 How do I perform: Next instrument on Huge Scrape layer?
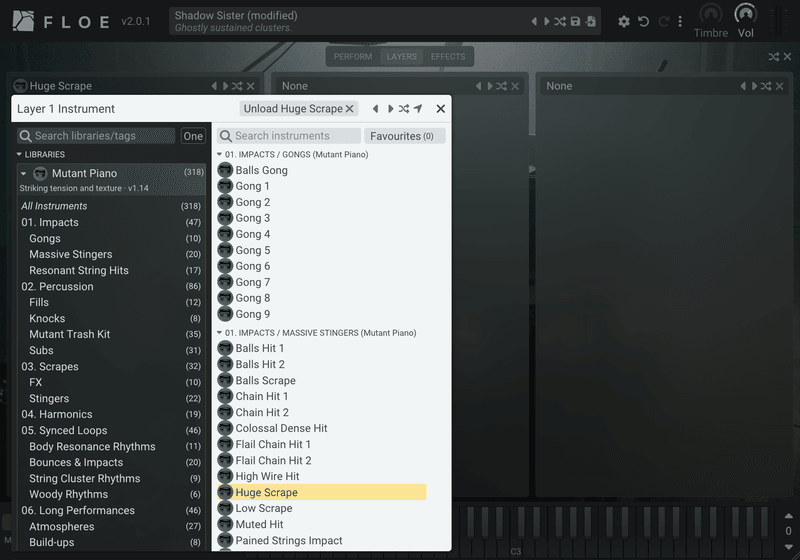tap(226, 86)
